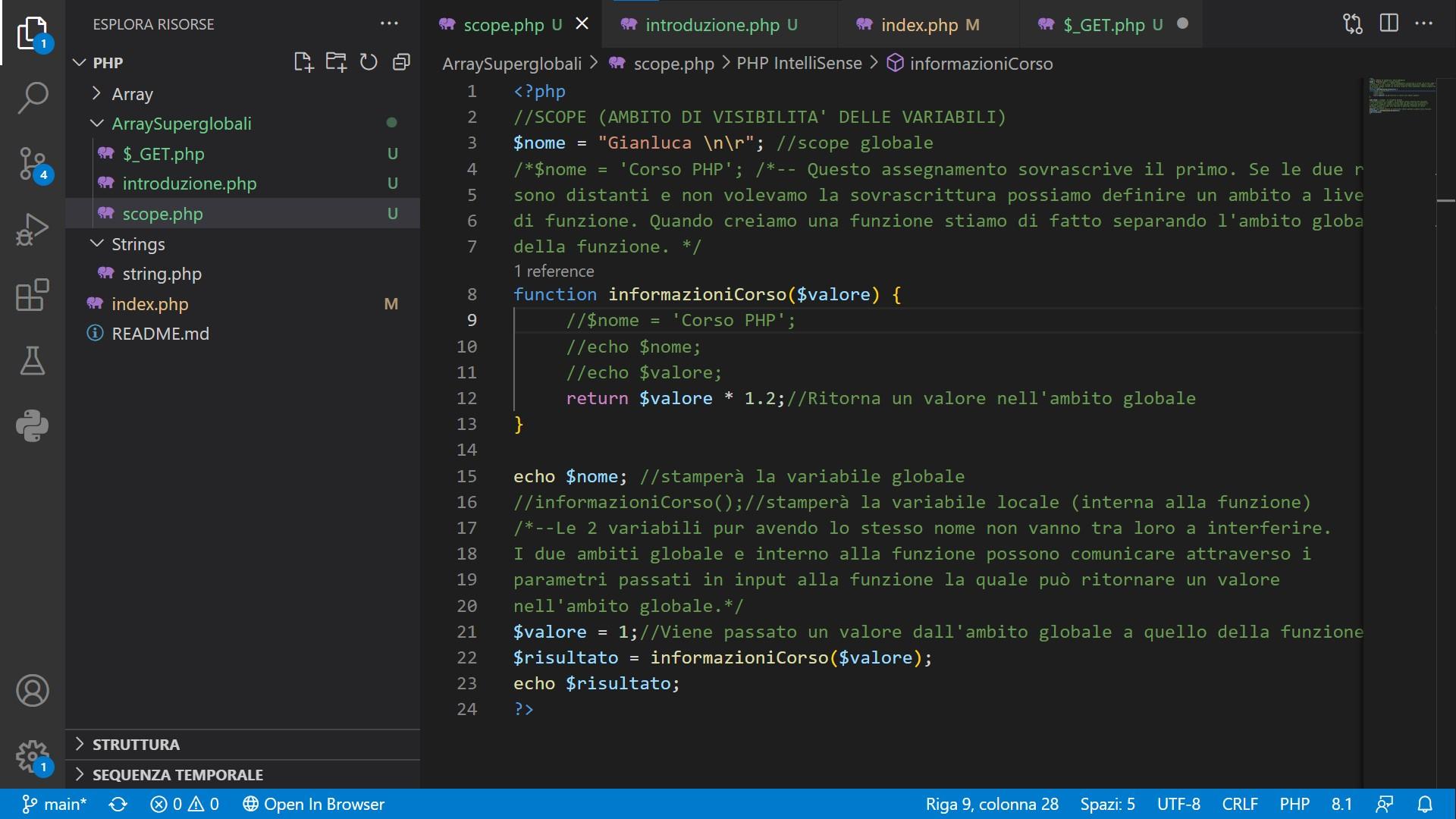Change indentation via Spazi: 5

[x=1107, y=804]
